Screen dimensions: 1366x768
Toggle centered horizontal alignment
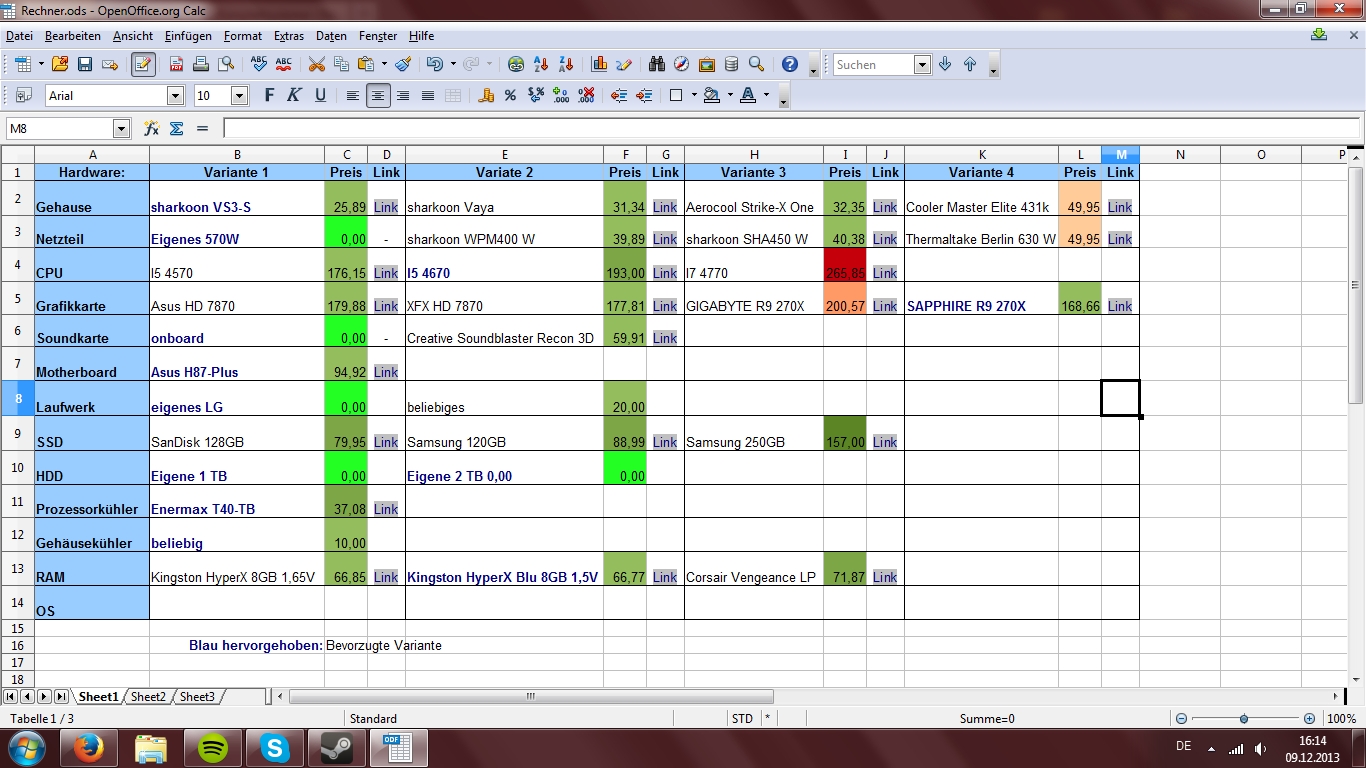click(x=378, y=96)
